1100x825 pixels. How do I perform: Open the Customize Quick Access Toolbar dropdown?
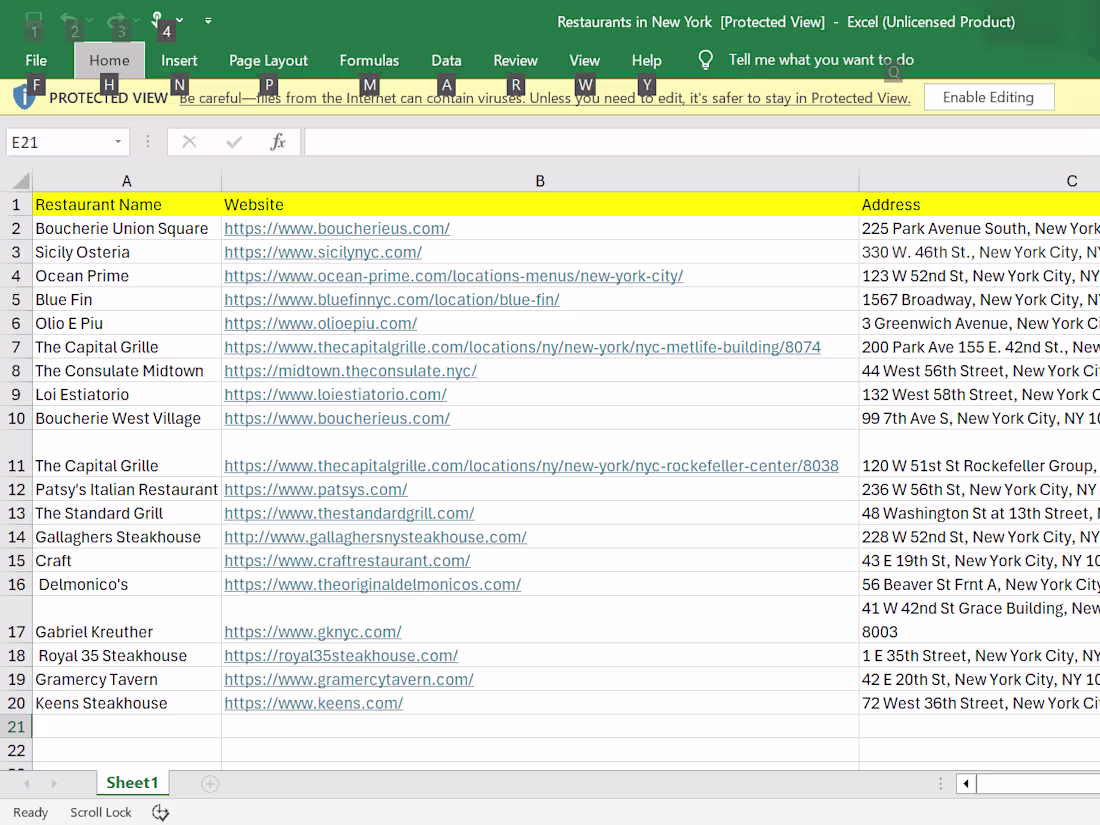[x=208, y=19]
